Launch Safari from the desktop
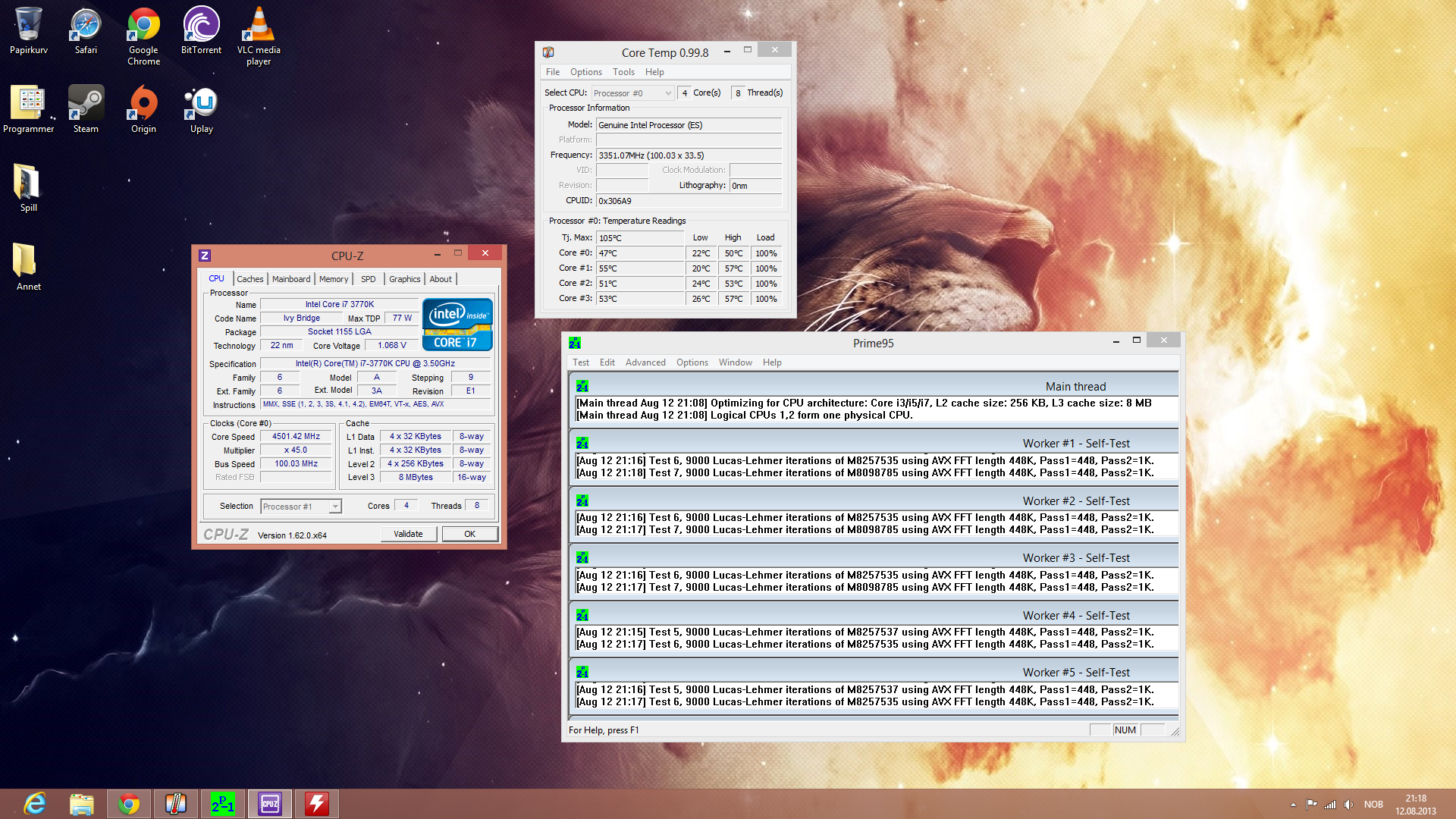1456x819 pixels. click(x=86, y=32)
